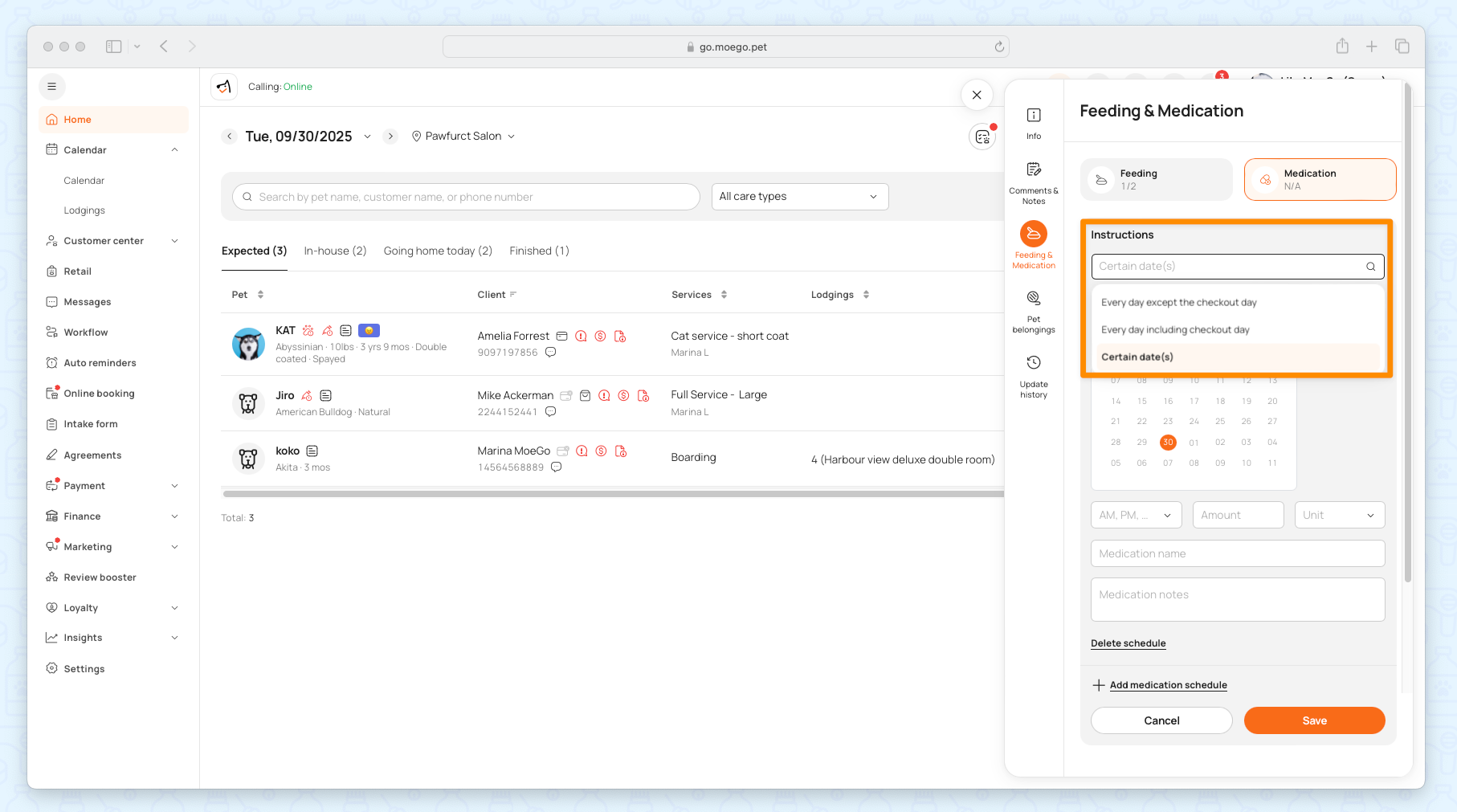Click the Save button
The height and width of the screenshot is (812, 1457).
1314,720
